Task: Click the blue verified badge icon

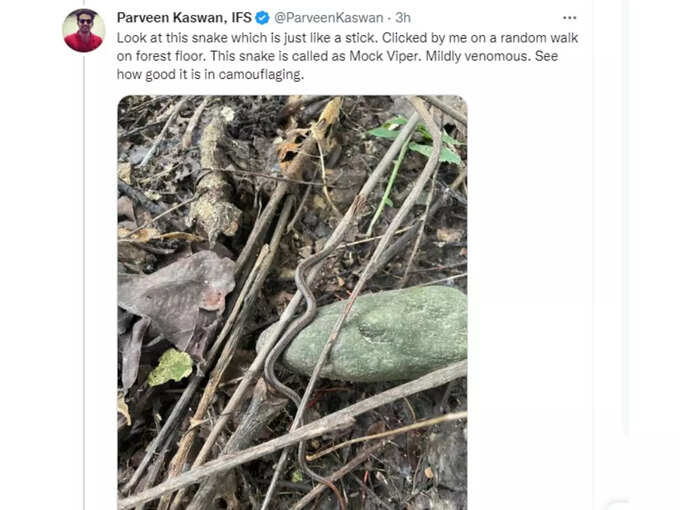Action: [262, 18]
